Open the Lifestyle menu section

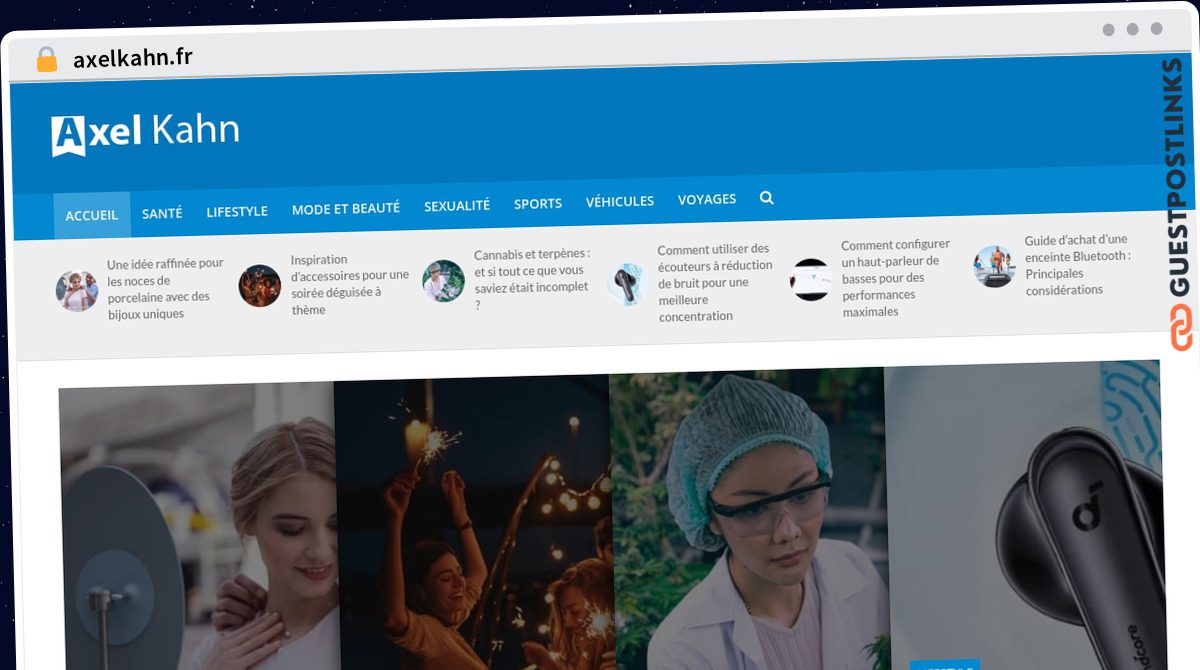237,211
